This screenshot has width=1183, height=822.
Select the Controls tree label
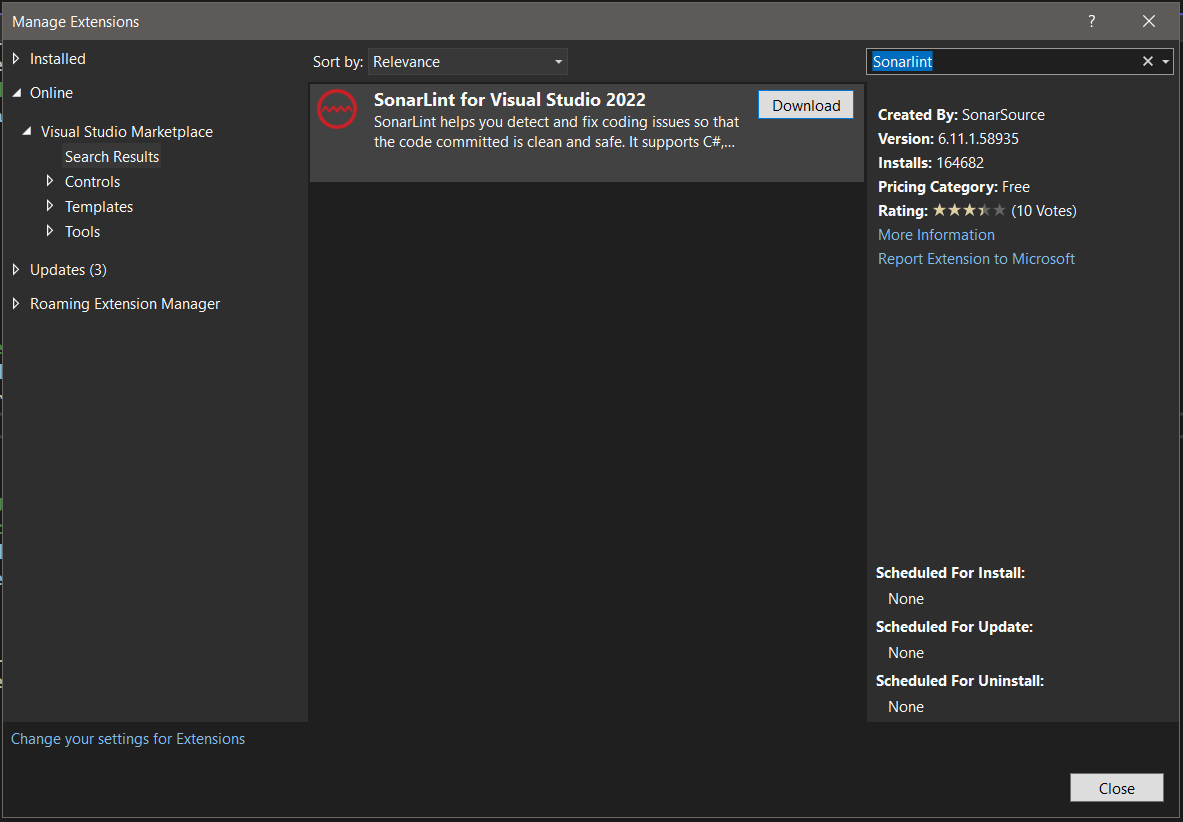[92, 182]
